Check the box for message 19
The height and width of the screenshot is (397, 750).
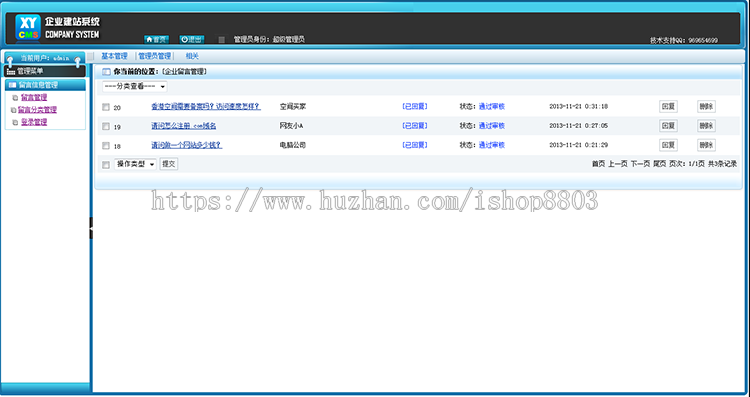pyautogui.click(x=106, y=126)
